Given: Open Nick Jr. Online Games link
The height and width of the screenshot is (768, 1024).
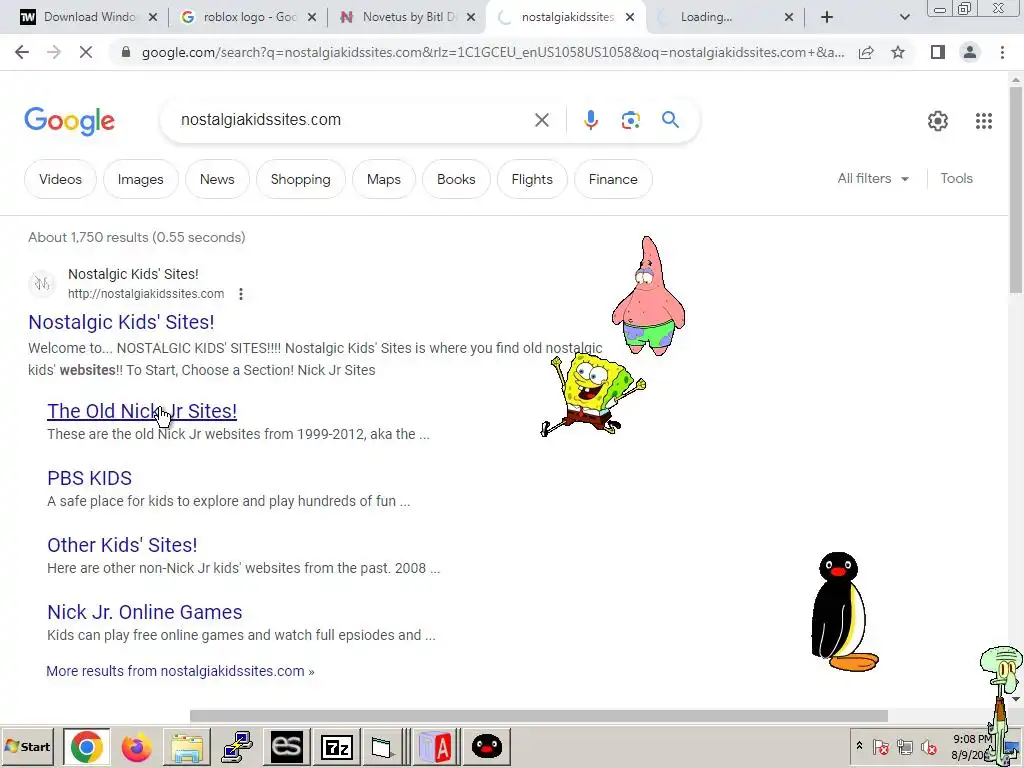Looking at the screenshot, I should [x=144, y=612].
